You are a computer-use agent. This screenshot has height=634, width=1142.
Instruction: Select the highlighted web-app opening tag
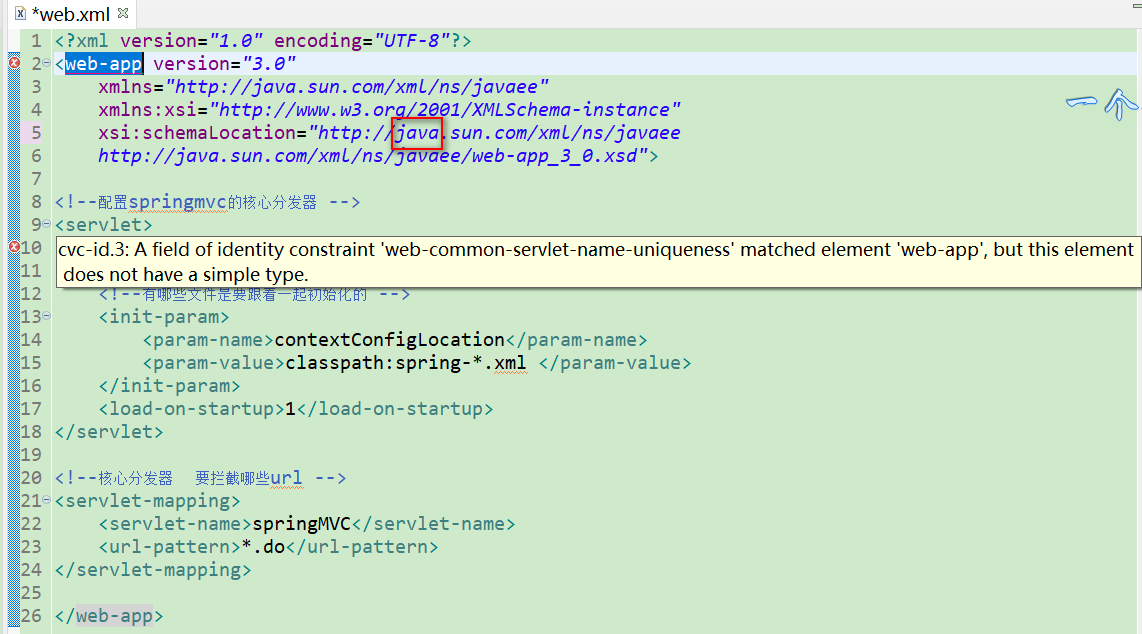[102, 63]
